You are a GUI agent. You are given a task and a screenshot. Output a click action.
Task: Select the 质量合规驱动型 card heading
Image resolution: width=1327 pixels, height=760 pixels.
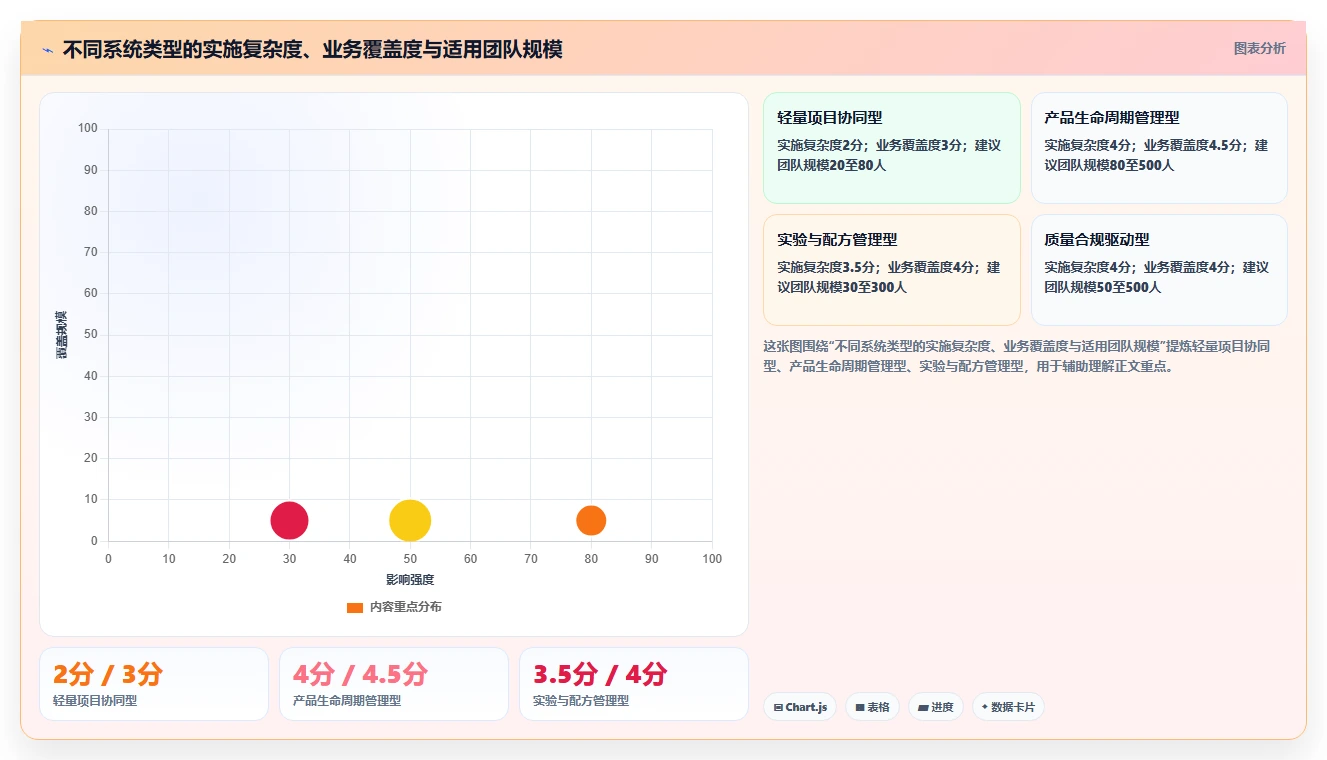click(1097, 240)
